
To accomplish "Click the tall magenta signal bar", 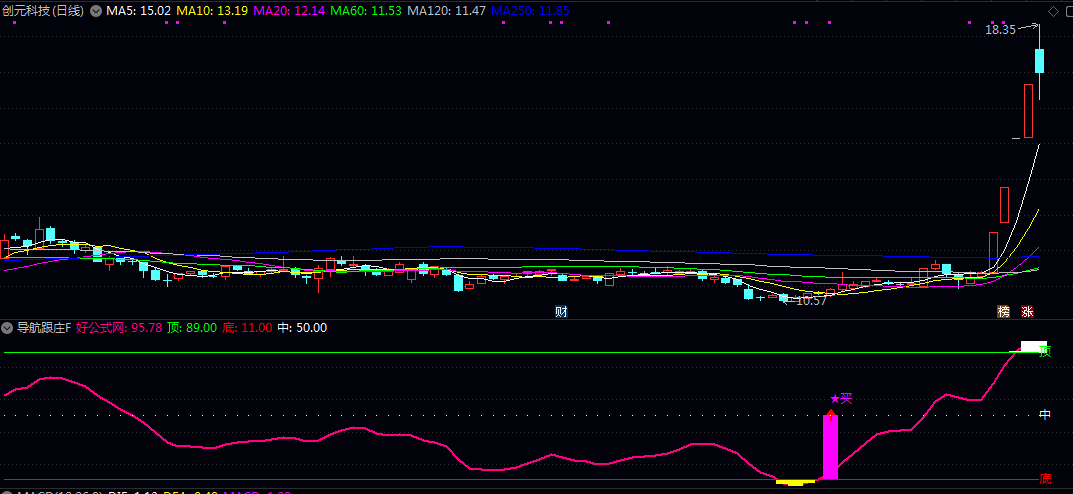I will pyautogui.click(x=830, y=447).
